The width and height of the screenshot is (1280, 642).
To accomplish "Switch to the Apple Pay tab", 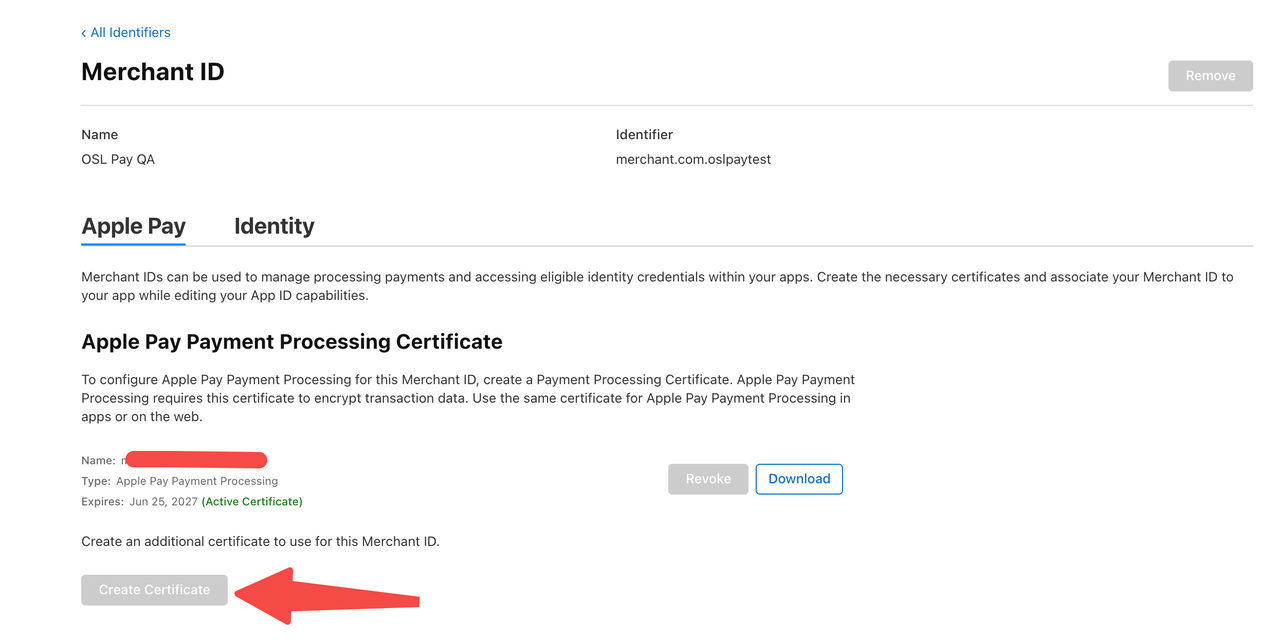I will click(133, 226).
